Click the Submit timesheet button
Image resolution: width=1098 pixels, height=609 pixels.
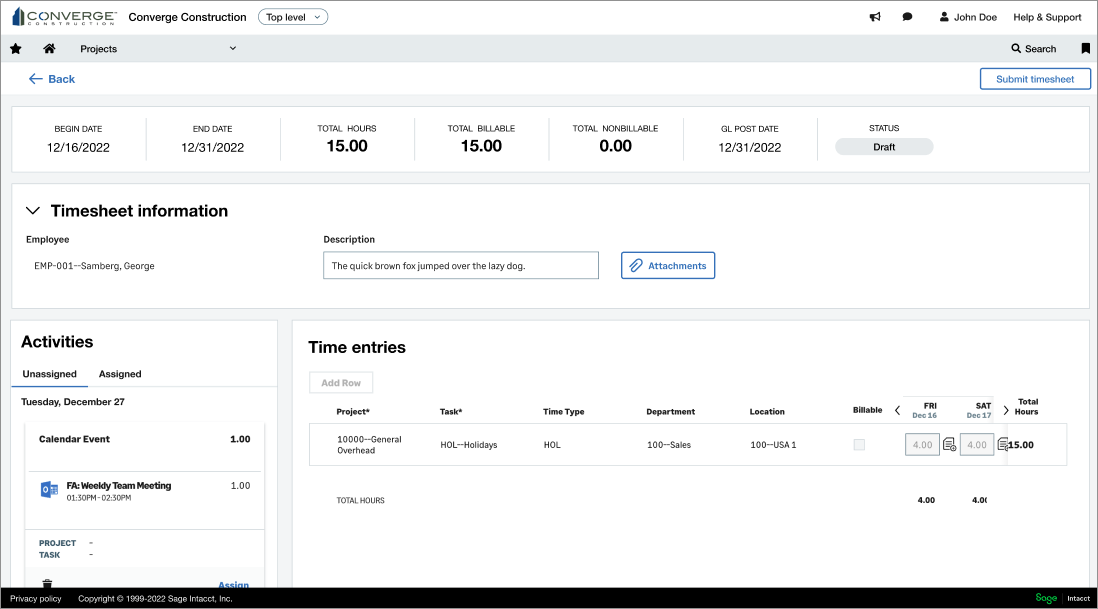pos(1034,79)
